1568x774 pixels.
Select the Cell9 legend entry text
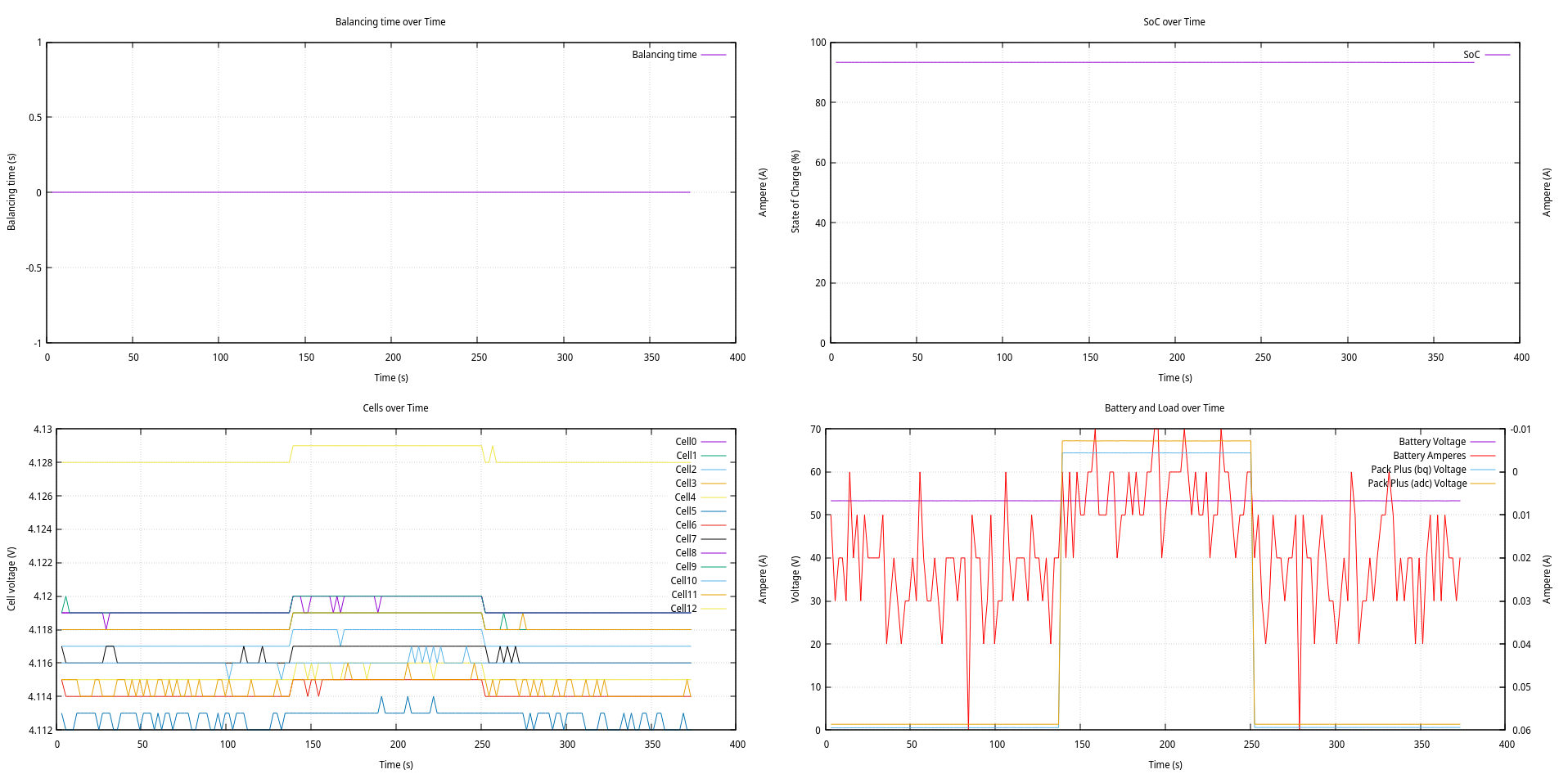pyautogui.click(x=686, y=567)
